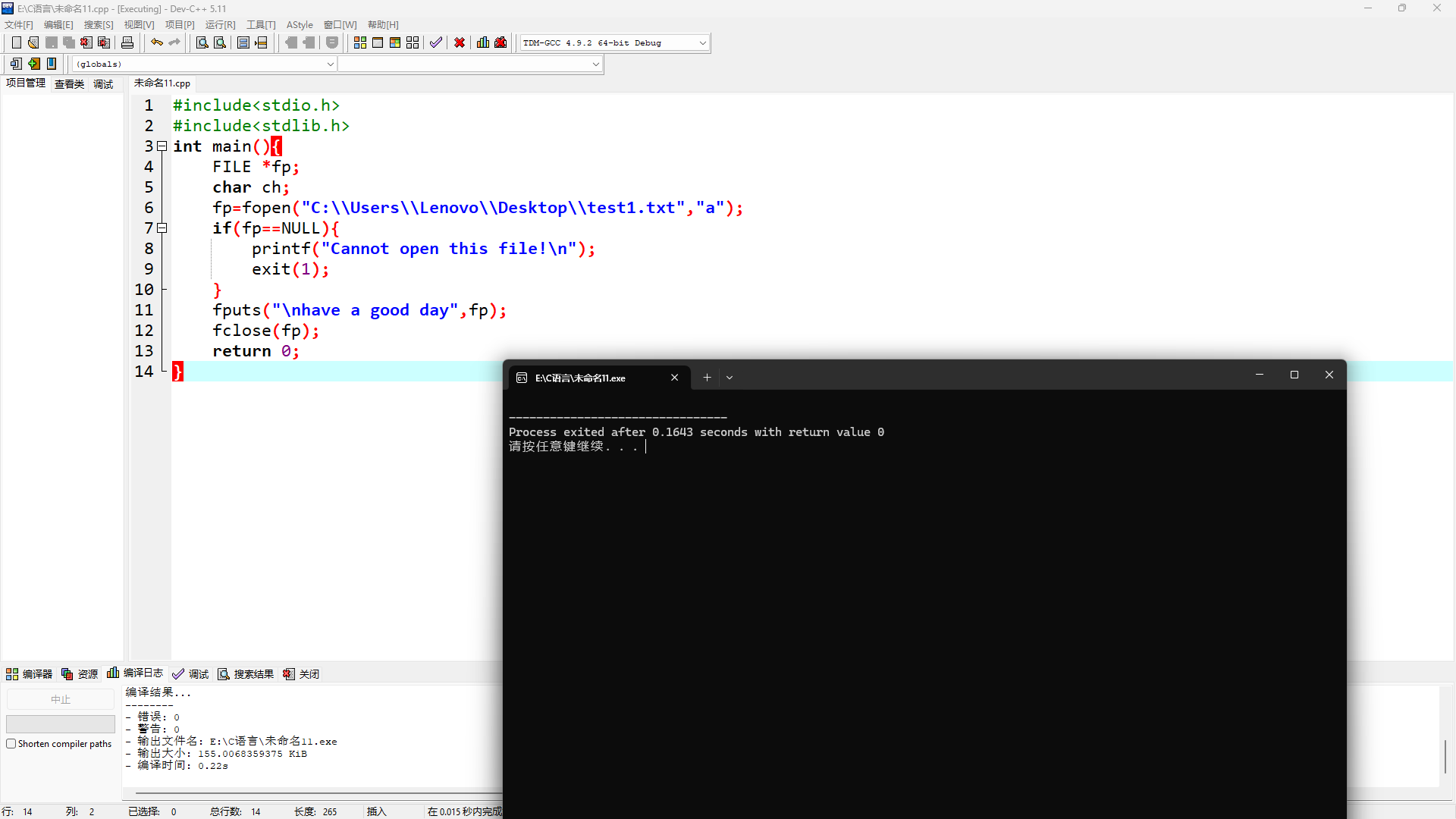Expand the (globals) scope dropdown
This screenshot has width=1456, height=819.
click(x=330, y=64)
